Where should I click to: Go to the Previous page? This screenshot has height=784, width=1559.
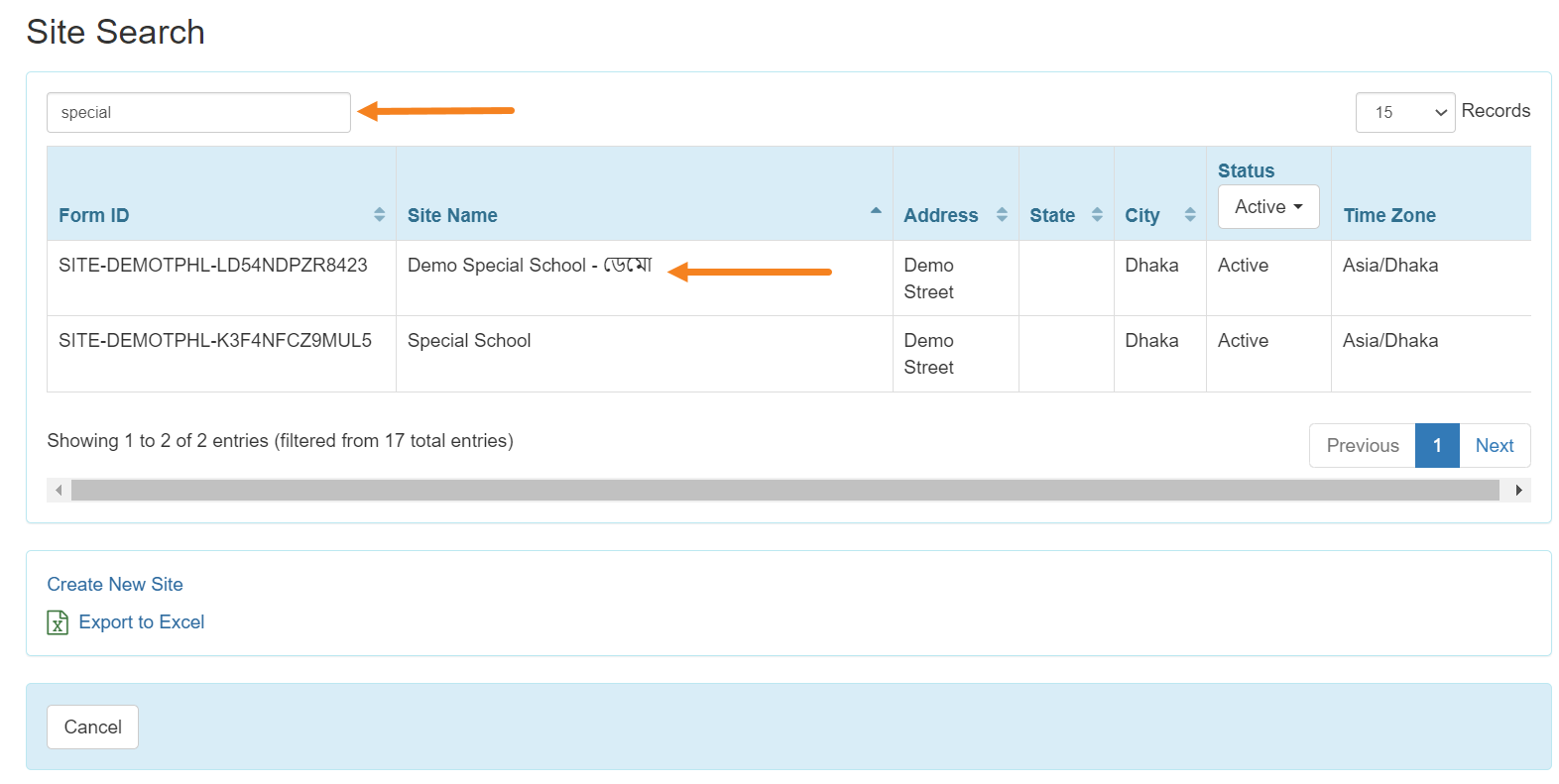(1362, 446)
